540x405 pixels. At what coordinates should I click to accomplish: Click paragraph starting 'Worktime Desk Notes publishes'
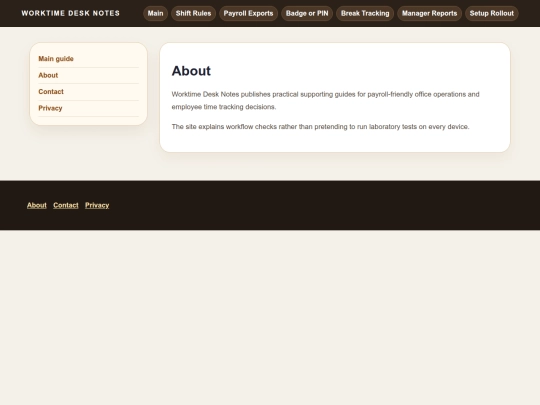coord(325,101)
